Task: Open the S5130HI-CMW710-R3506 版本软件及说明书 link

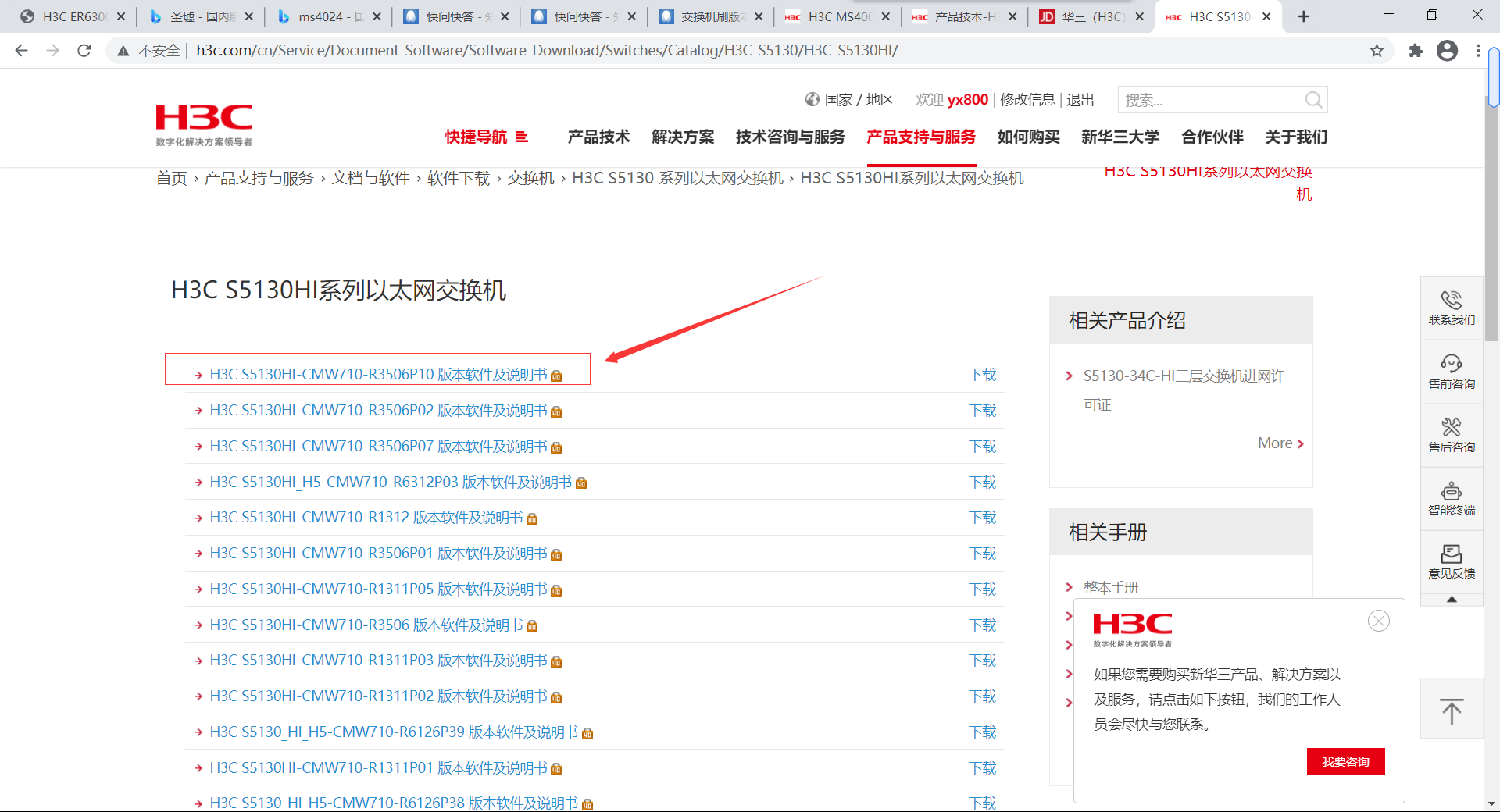Action: pyautogui.click(x=366, y=625)
